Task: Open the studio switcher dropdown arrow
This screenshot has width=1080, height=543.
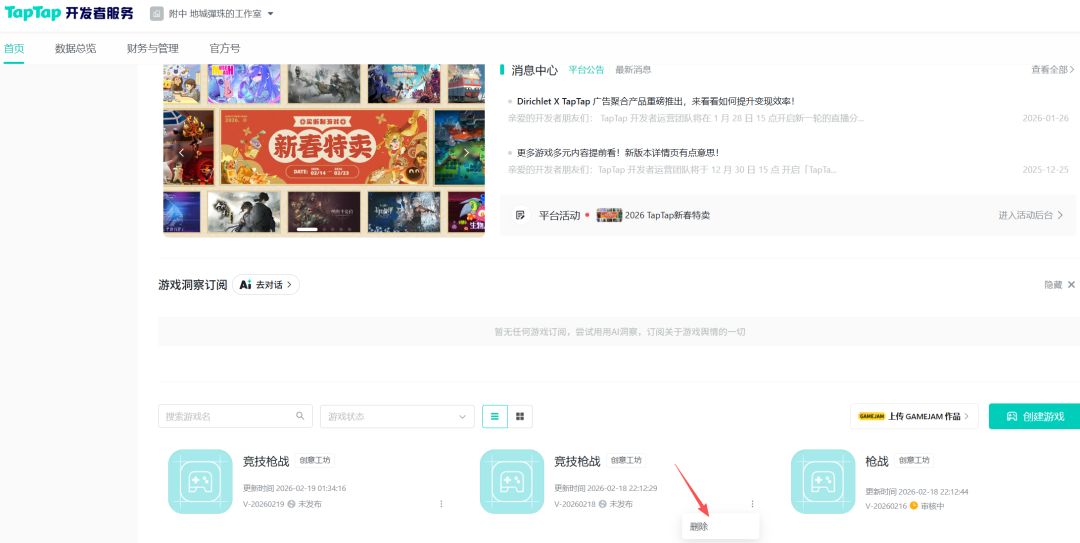Action: (271, 14)
